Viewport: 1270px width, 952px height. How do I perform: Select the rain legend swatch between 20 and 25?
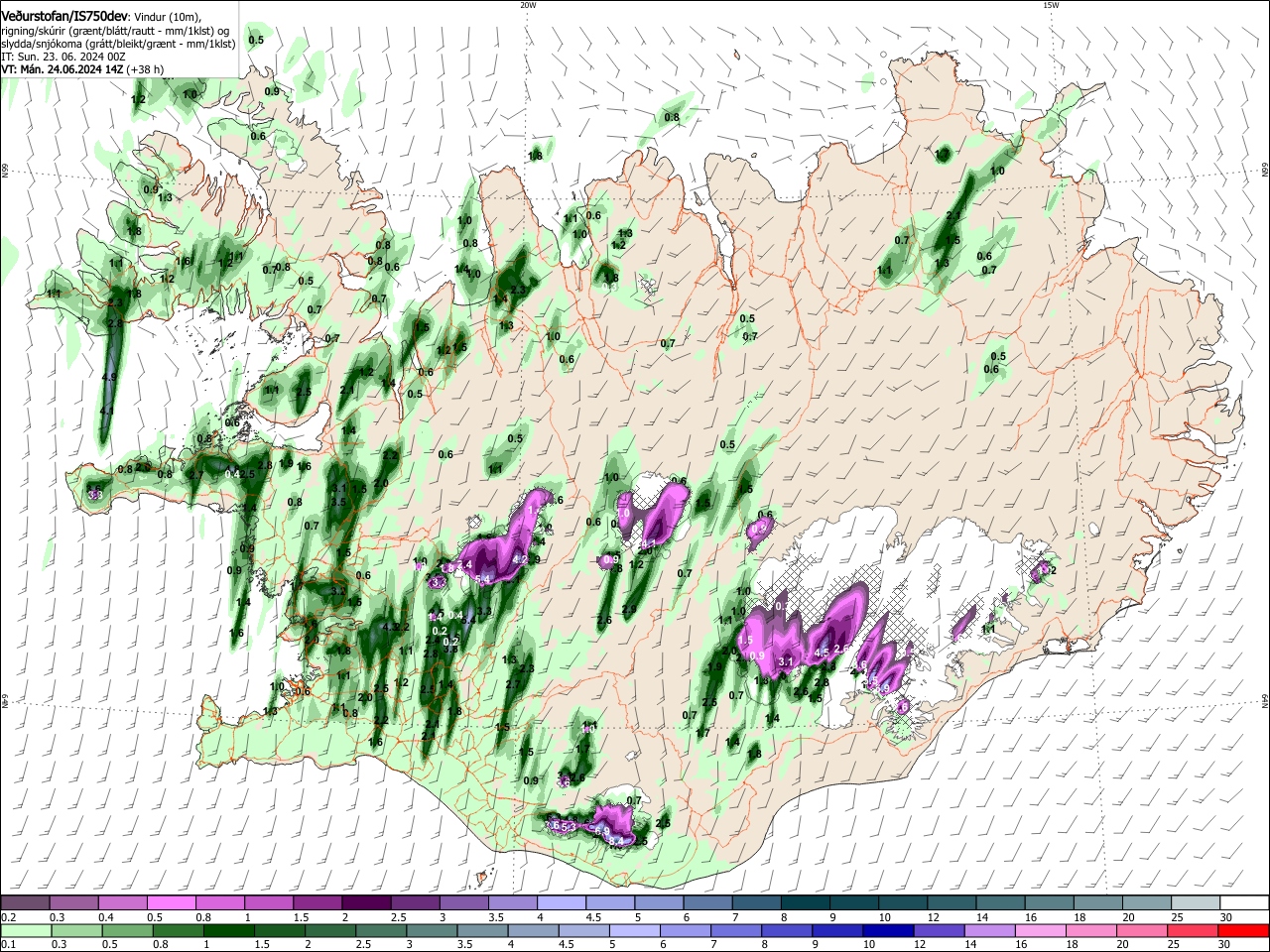(1140, 930)
